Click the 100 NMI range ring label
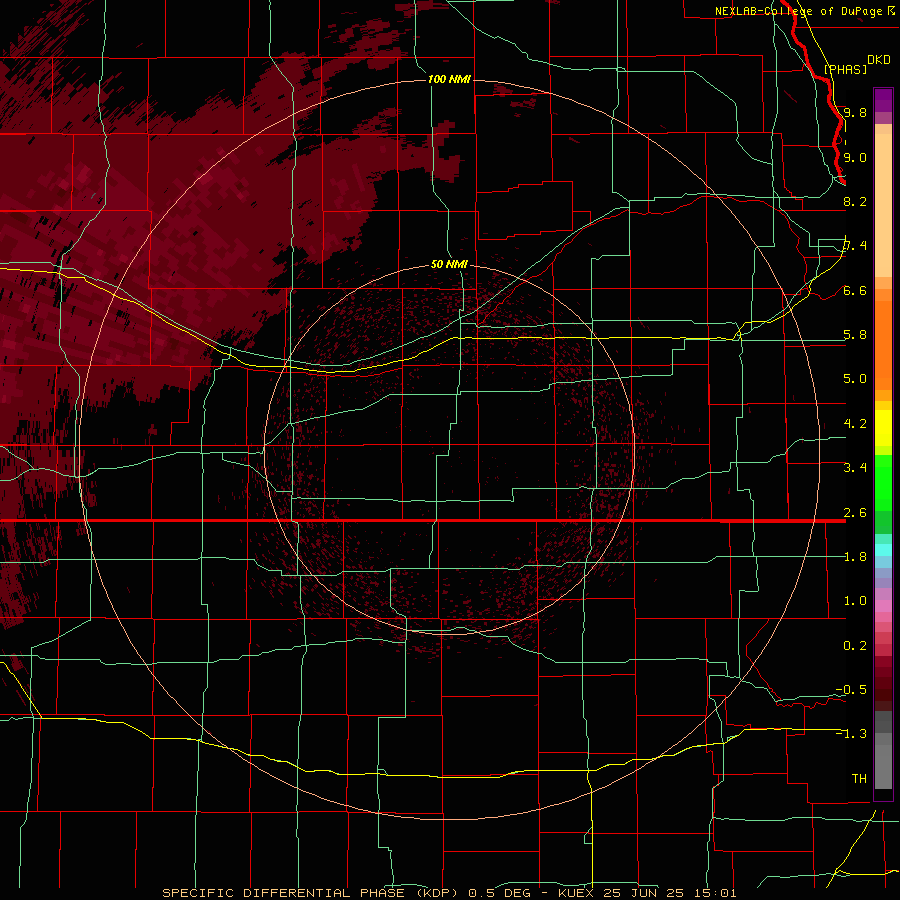The height and width of the screenshot is (900, 900). point(449,79)
